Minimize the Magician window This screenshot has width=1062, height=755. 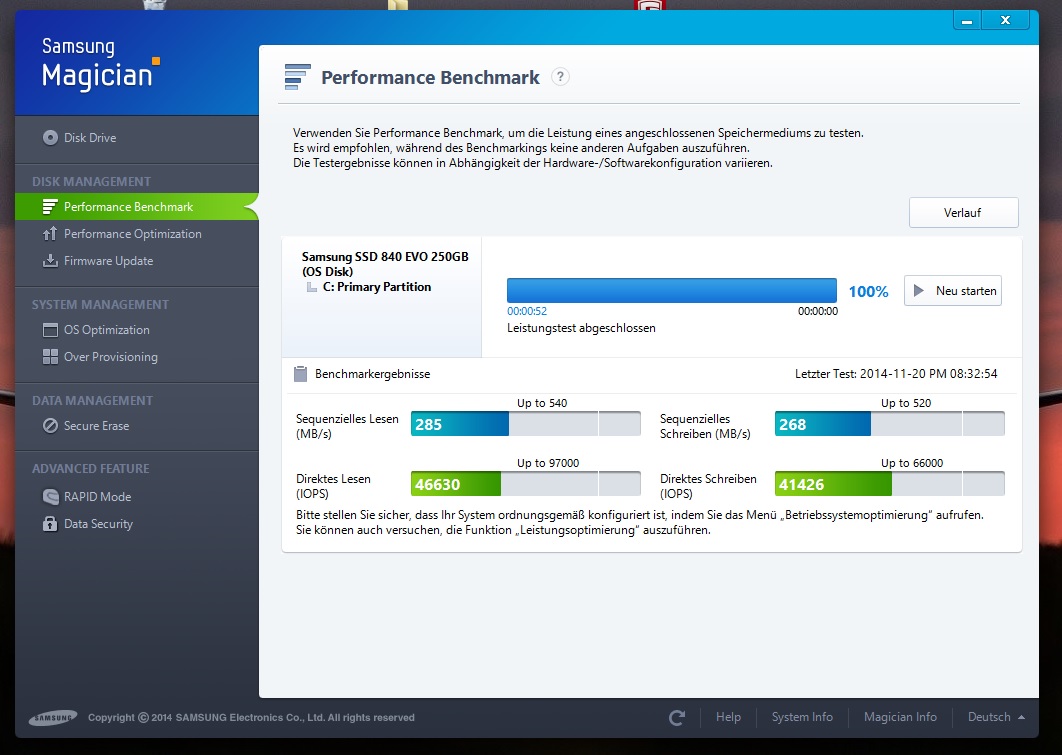(x=967, y=21)
